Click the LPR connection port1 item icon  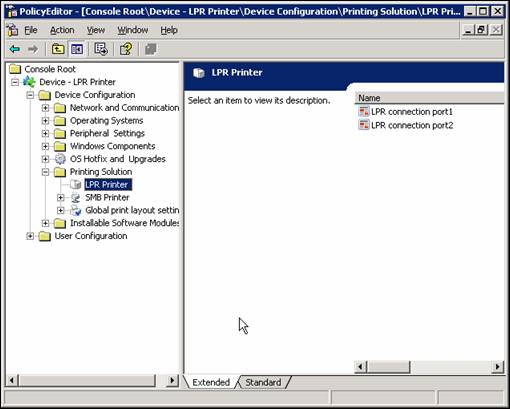[364, 111]
